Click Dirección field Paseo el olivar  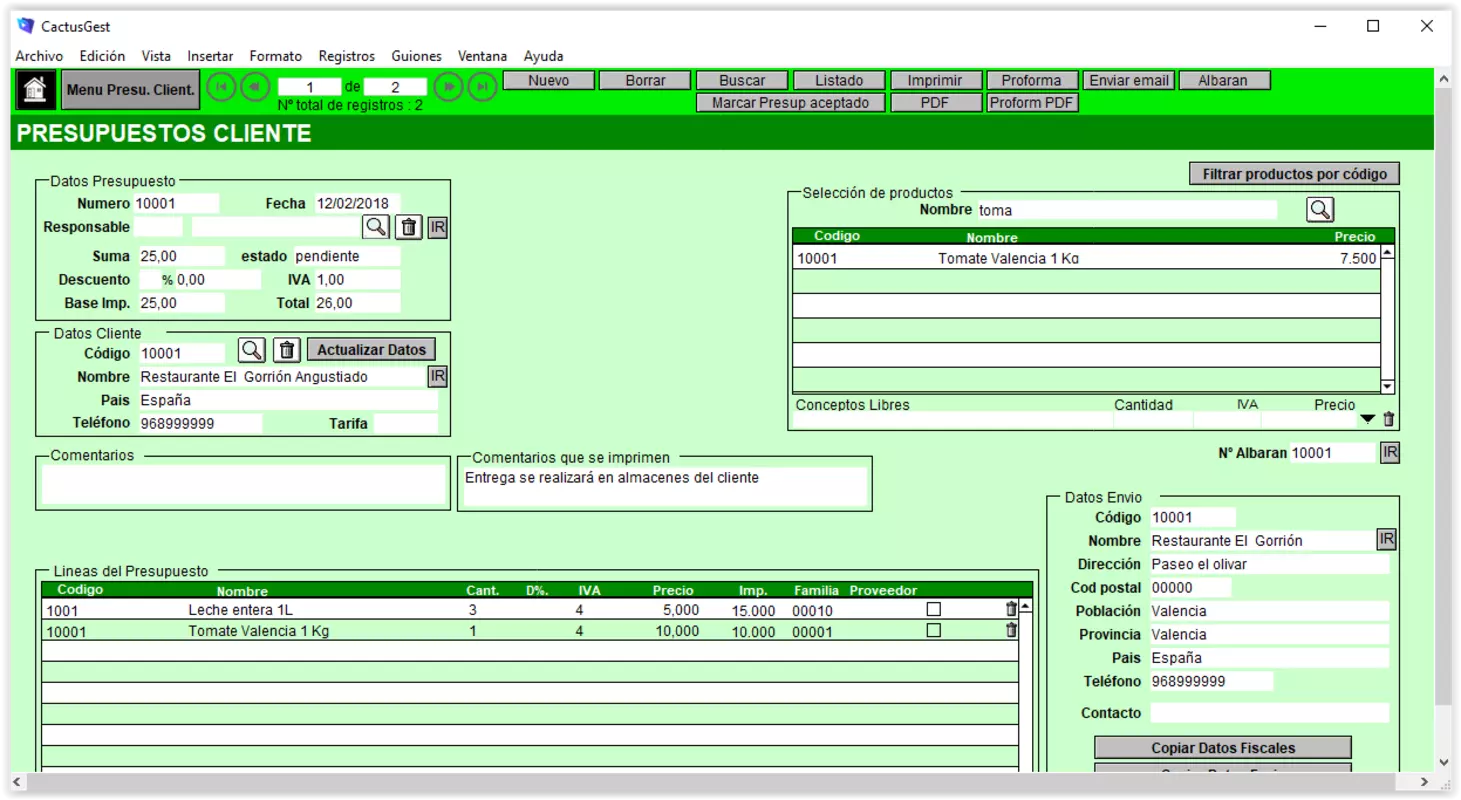[x=1270, y=564]
